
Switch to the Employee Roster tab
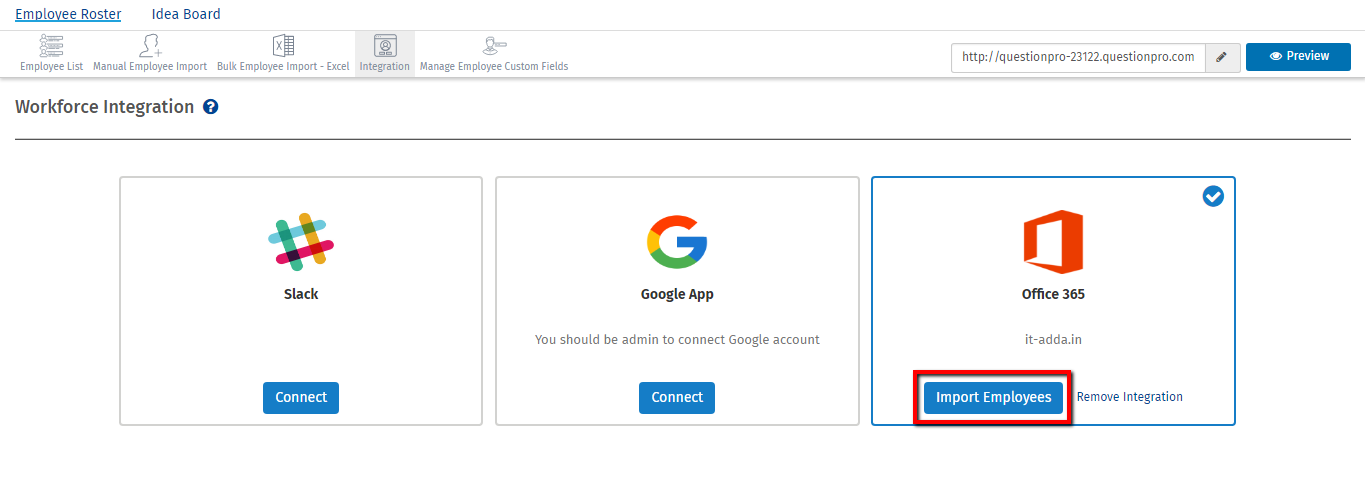pyautogui.click(x=68, y=14)
